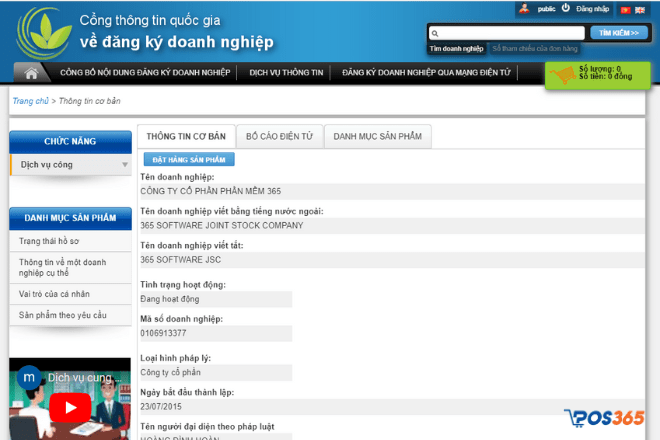Click the Chức năng sidebar header
This screenshot has height=440, width=660.
(70, 141)
